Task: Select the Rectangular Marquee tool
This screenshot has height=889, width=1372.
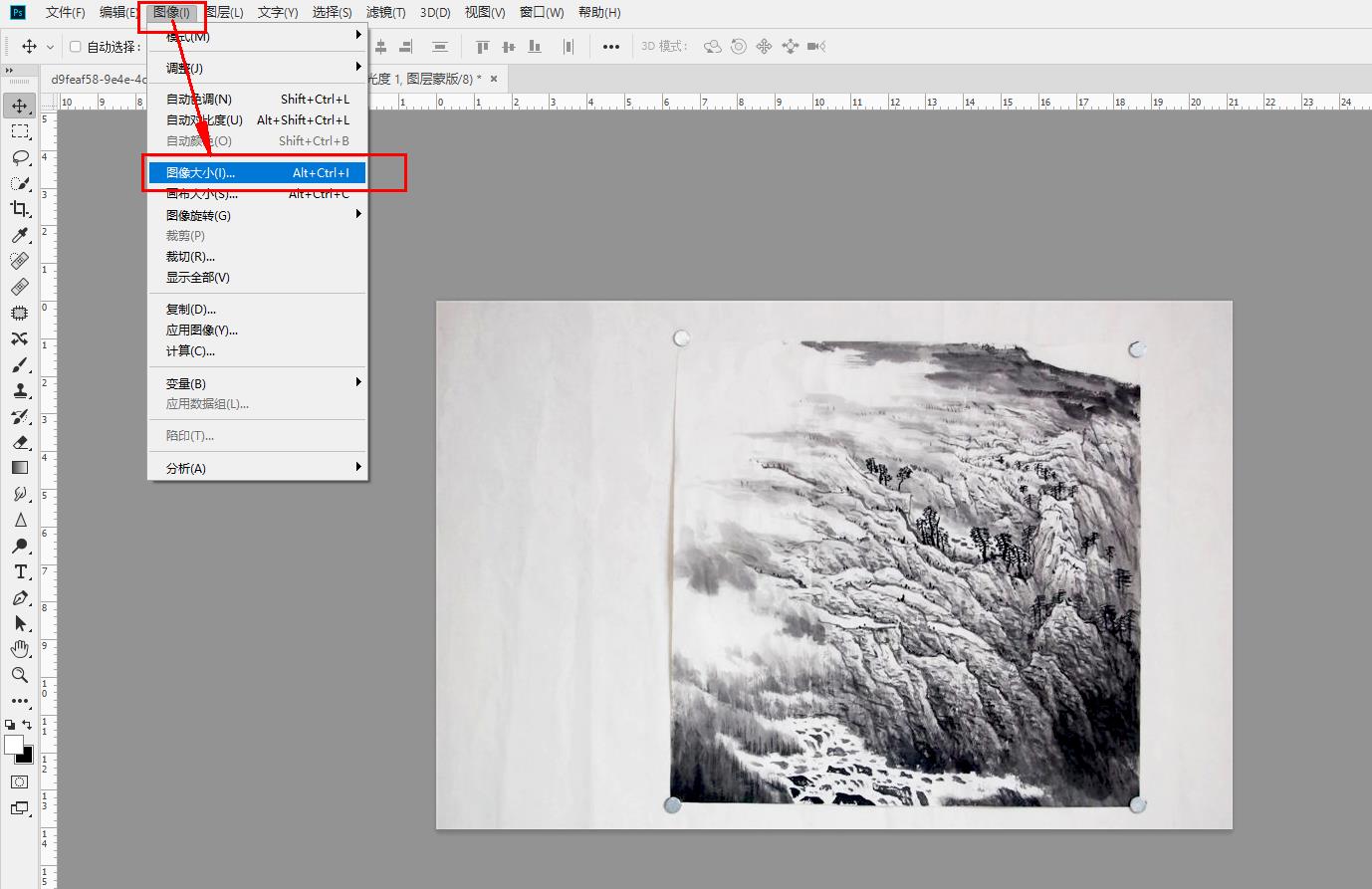Action: [20, 131]
